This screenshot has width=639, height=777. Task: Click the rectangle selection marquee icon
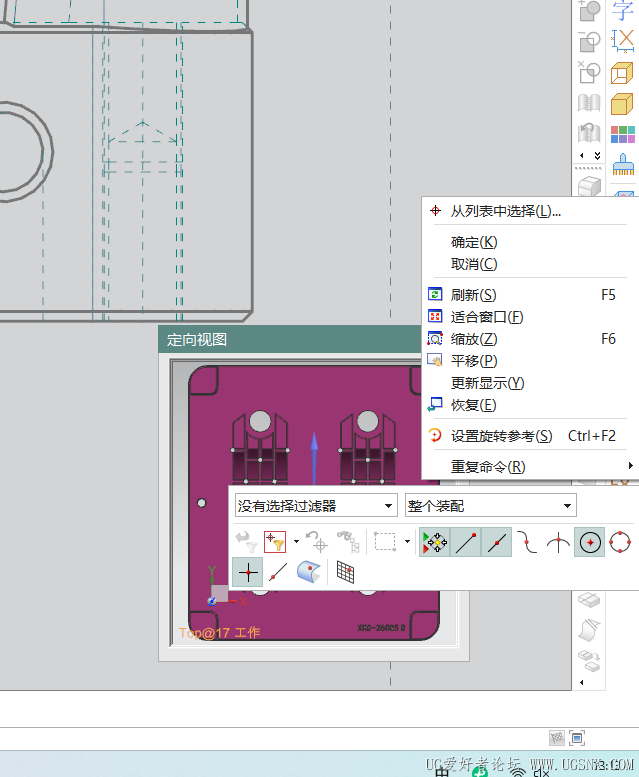click(x=385, y=542)
